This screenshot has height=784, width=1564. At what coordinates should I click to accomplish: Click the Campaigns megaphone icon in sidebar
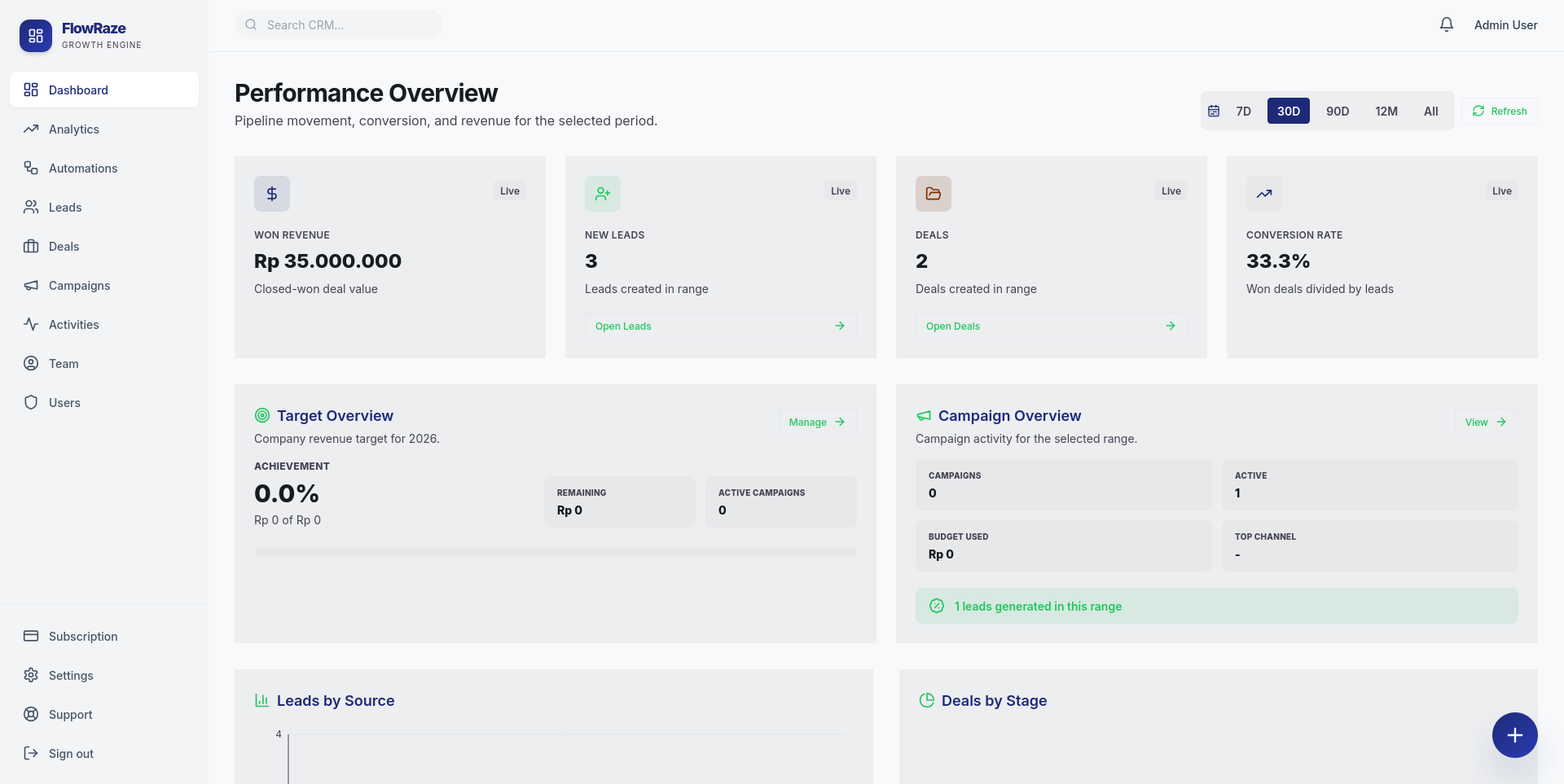[x=31, y=285]
